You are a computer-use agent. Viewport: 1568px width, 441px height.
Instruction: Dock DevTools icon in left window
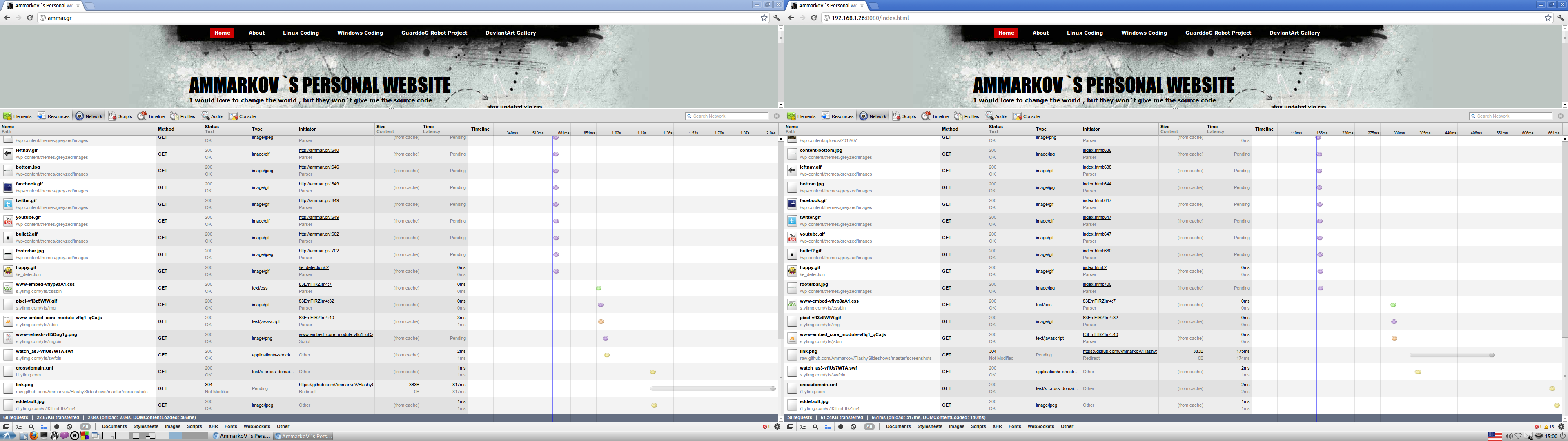6,426
